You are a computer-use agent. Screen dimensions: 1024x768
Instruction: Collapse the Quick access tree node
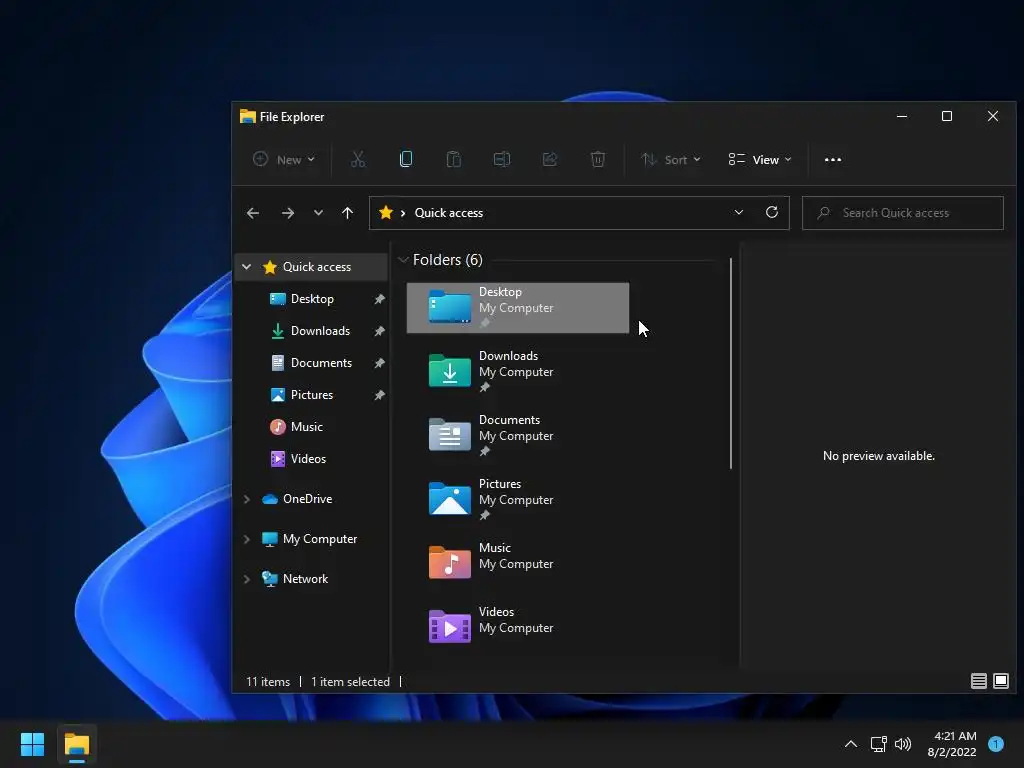(x=246, y=266)
